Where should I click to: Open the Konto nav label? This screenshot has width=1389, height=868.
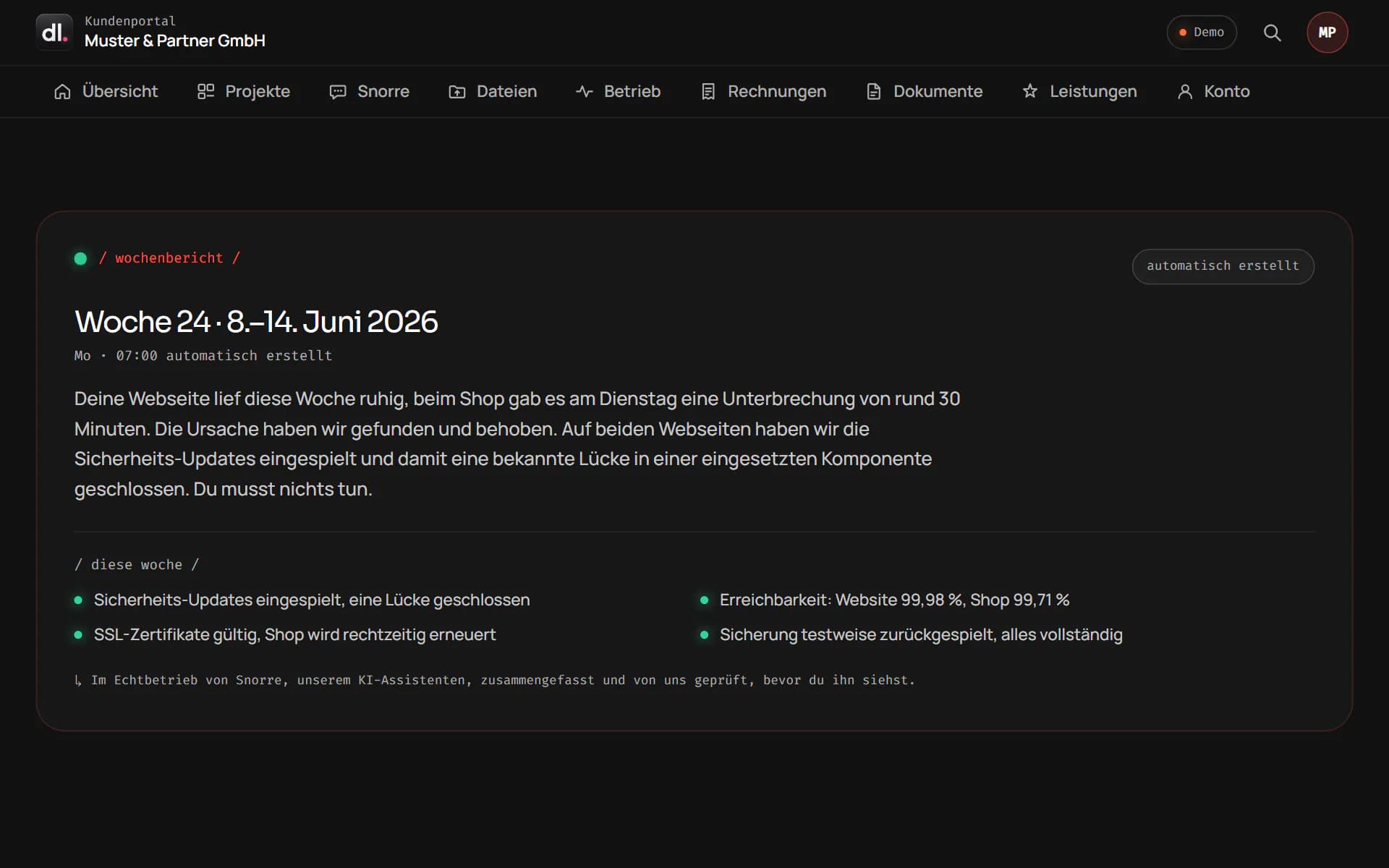(x=1227, y=92)
